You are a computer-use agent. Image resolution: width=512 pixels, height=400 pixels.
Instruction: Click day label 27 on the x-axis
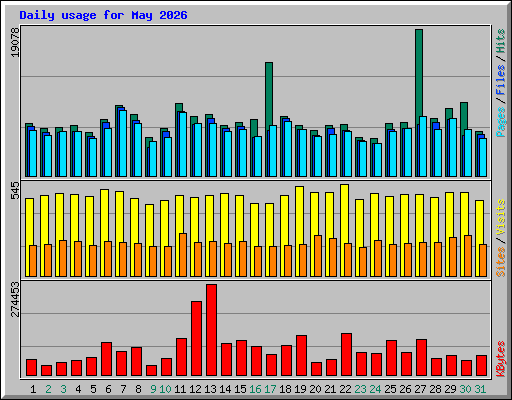point(420,389)
